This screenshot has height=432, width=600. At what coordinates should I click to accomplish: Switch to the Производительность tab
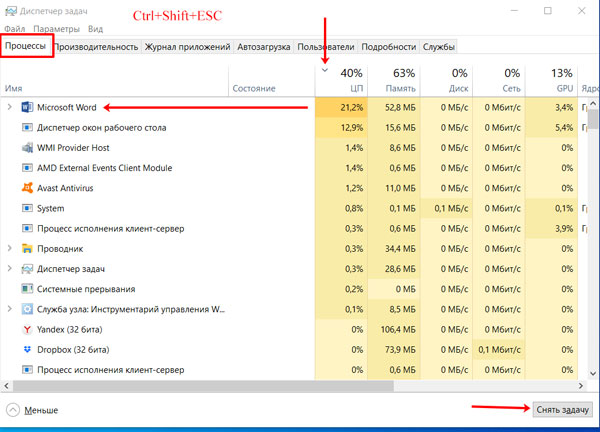pyautogui.click(x=96, y=47)
